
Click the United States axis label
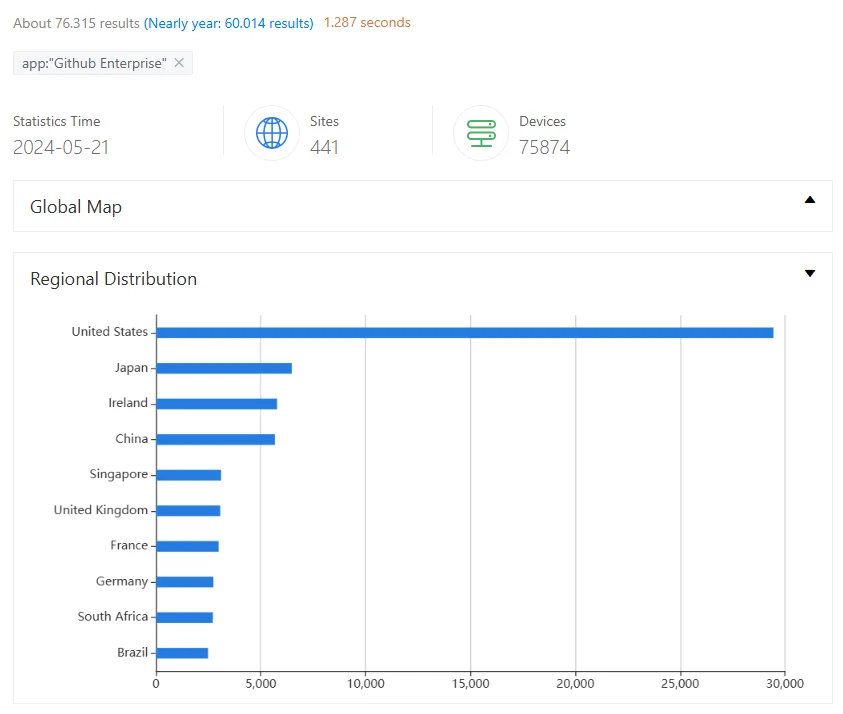tap(110, 332)
